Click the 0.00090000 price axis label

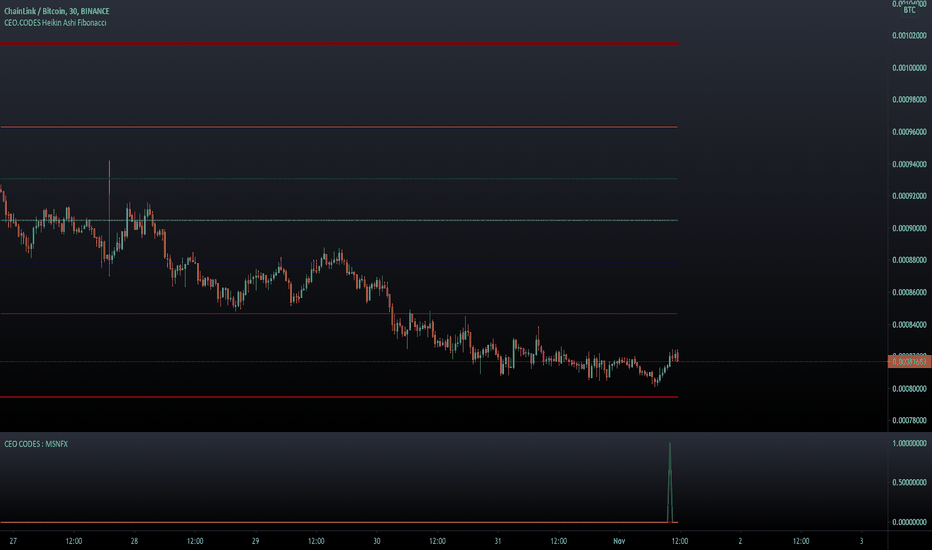pyautogui.click(x=909, y=228)
